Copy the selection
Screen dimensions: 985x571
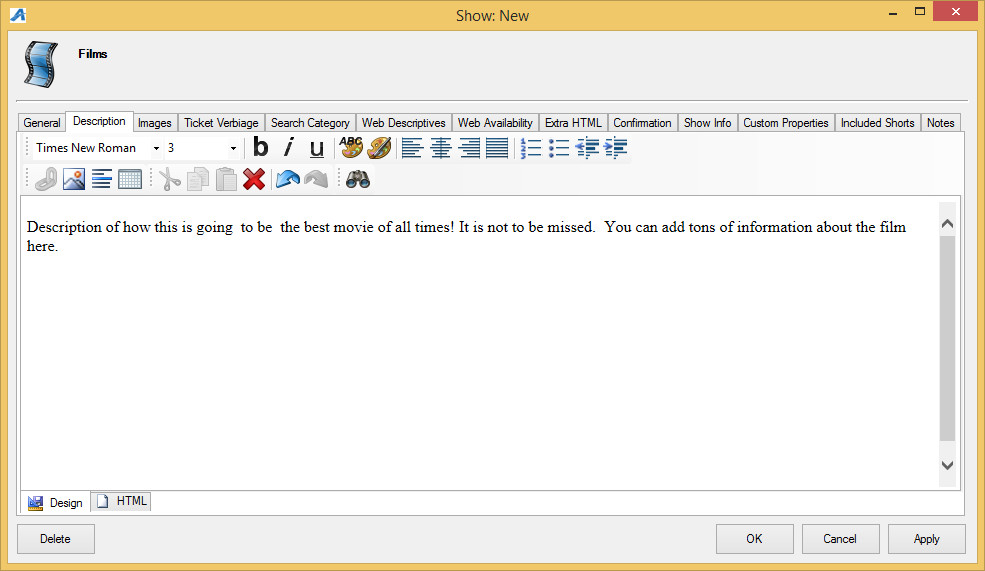(198, 179)
